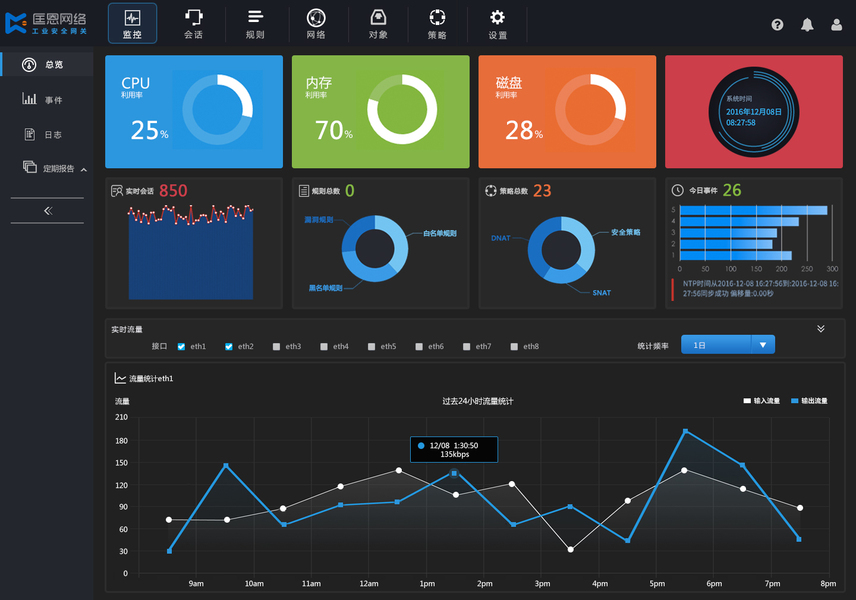856x600 pixels.
Task: Click the 策略总数 count 23
Action: coord(542,191)
